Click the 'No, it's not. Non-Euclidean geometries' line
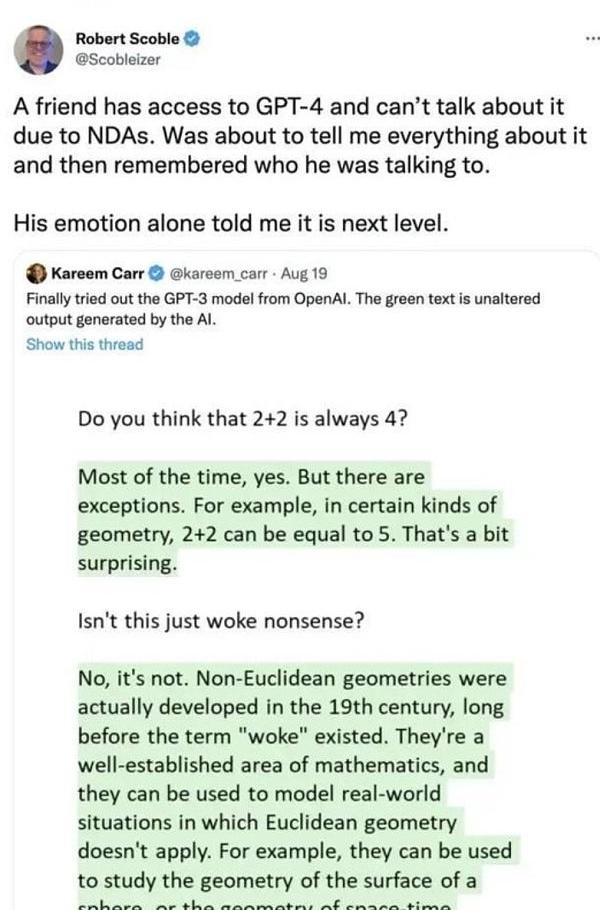 click(x=292, y=679)
